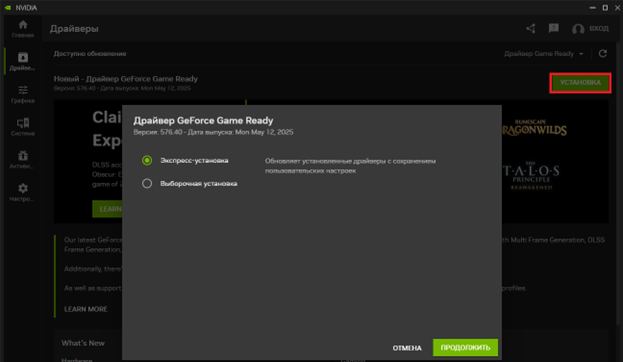The image size is (623, 362).
Task: Click the Новый - Драйвер GeForce Game Ready title
Action: point(126,79)
